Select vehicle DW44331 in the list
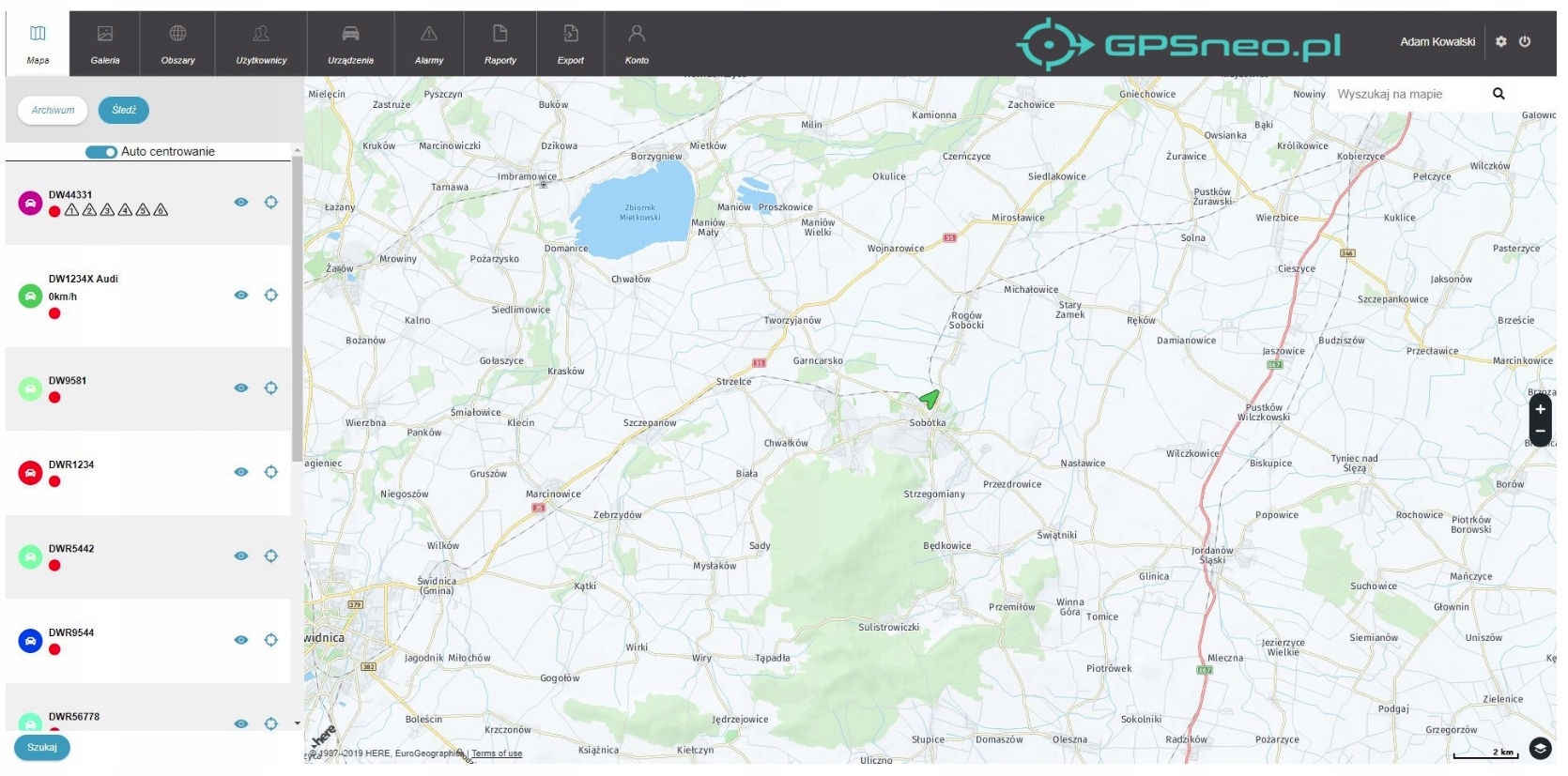 [148, 203]
